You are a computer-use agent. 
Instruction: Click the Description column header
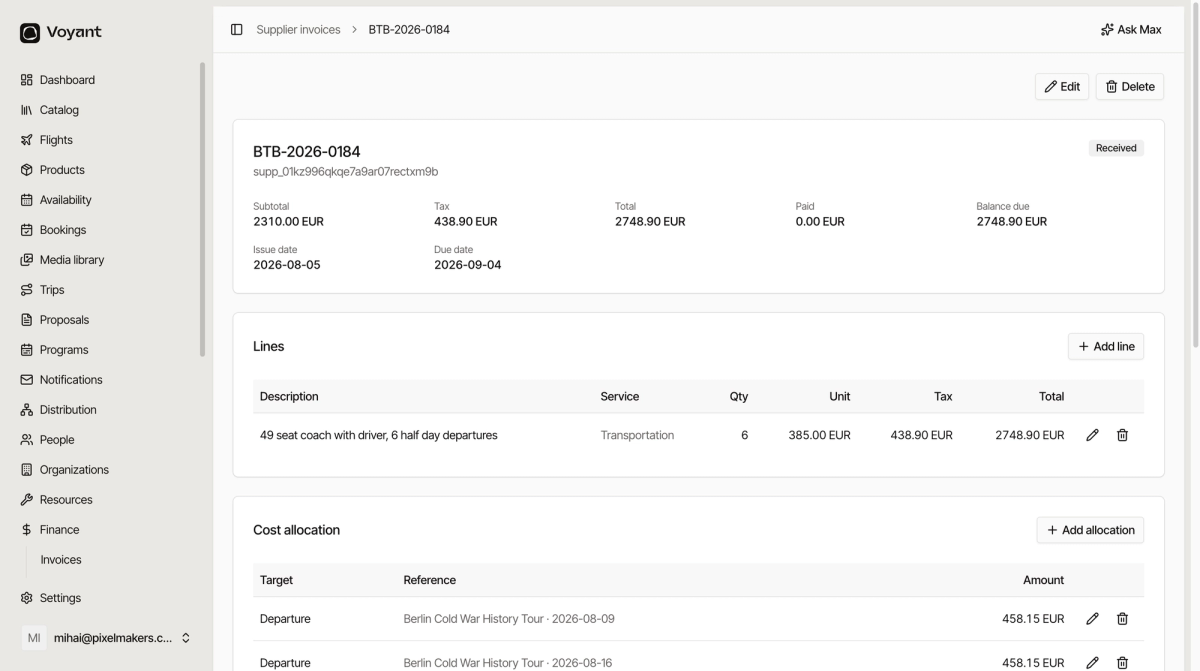pos(289,397)
